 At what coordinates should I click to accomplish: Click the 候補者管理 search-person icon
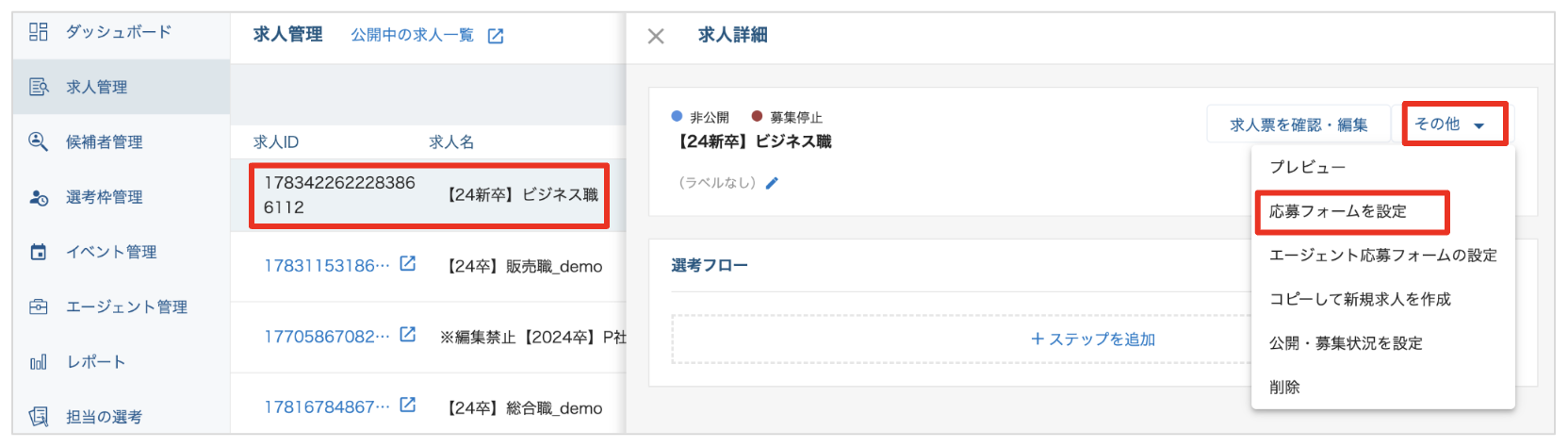click(x=38, y=141)
